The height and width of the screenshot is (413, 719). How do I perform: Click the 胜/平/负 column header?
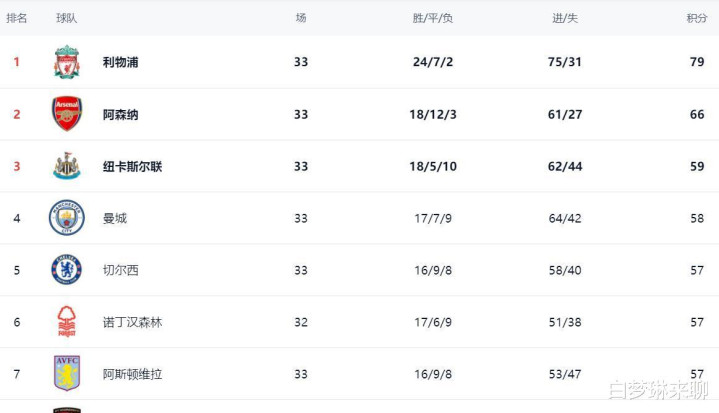[x=433, y=18]
